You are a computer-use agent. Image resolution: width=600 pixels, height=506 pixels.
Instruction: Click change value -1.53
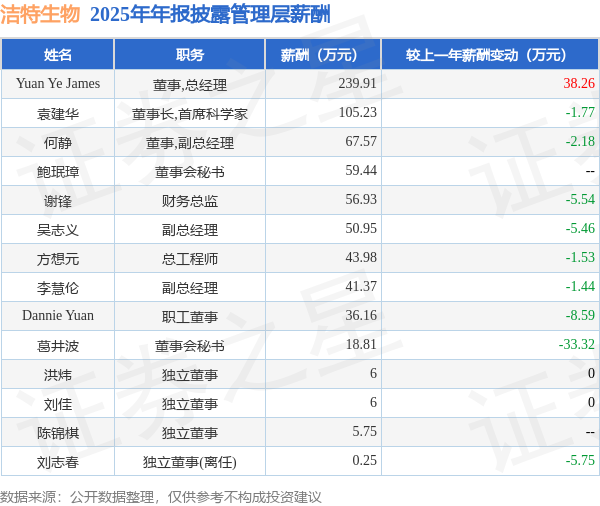(x=580, y=258)
